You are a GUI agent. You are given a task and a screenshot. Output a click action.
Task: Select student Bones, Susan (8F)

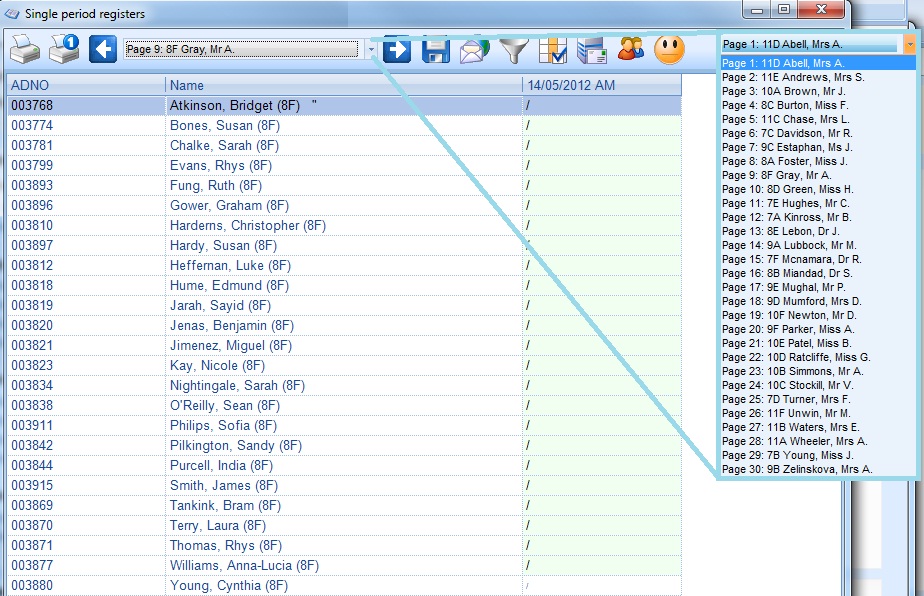pos(344,126)
